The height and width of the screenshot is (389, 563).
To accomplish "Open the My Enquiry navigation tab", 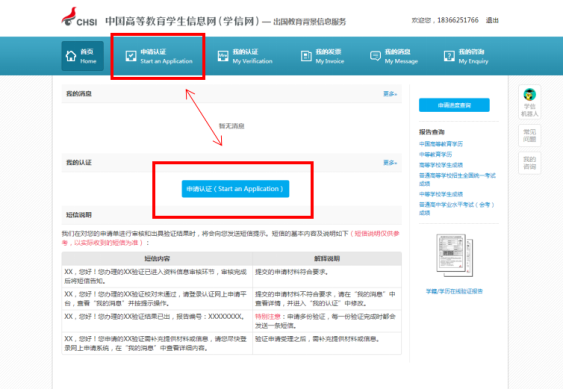I will click(466, 56).
